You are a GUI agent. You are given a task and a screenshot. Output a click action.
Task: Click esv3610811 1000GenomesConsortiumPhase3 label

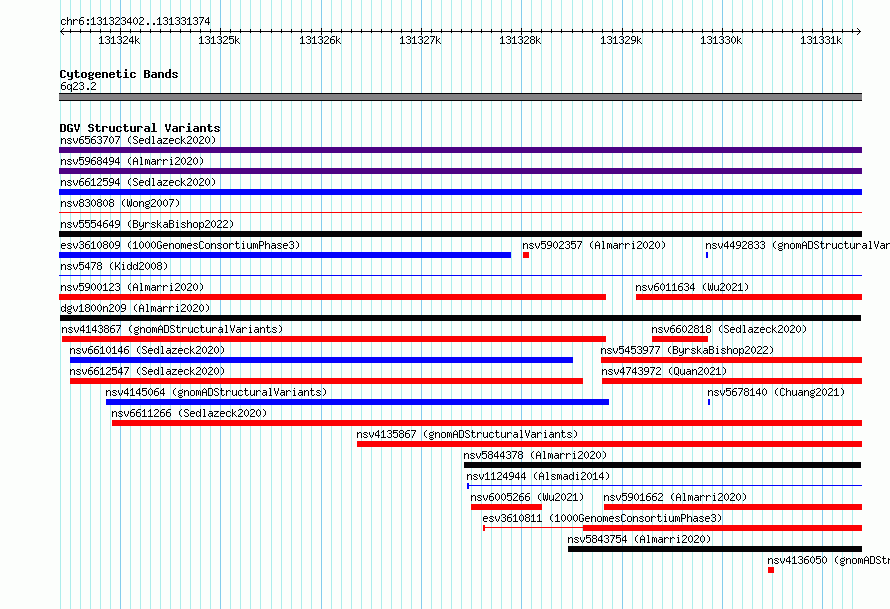(602, 518)
